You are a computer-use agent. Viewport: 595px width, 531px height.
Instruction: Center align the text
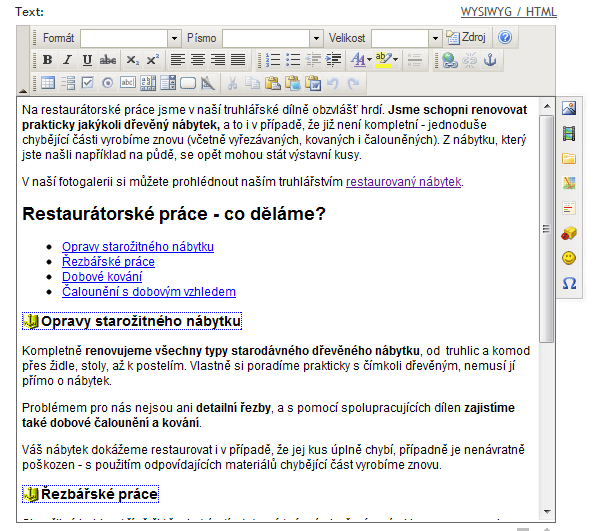click(x=198, y=60)
